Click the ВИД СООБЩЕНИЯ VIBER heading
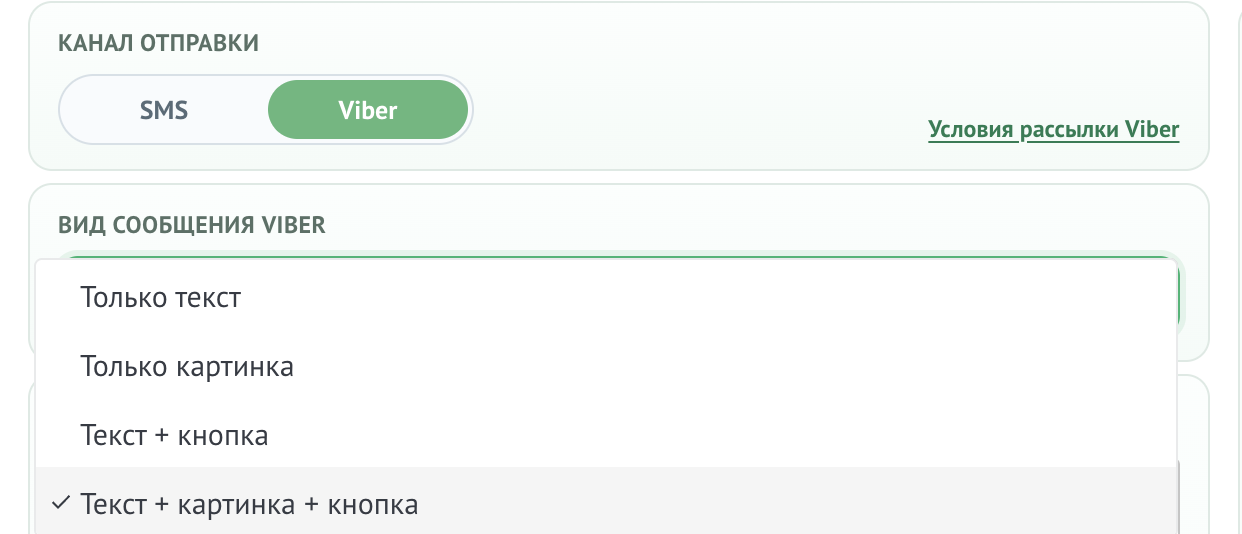Image resolution: width=1242 pixels, height=534 pixels. click(x=192, y=224)
